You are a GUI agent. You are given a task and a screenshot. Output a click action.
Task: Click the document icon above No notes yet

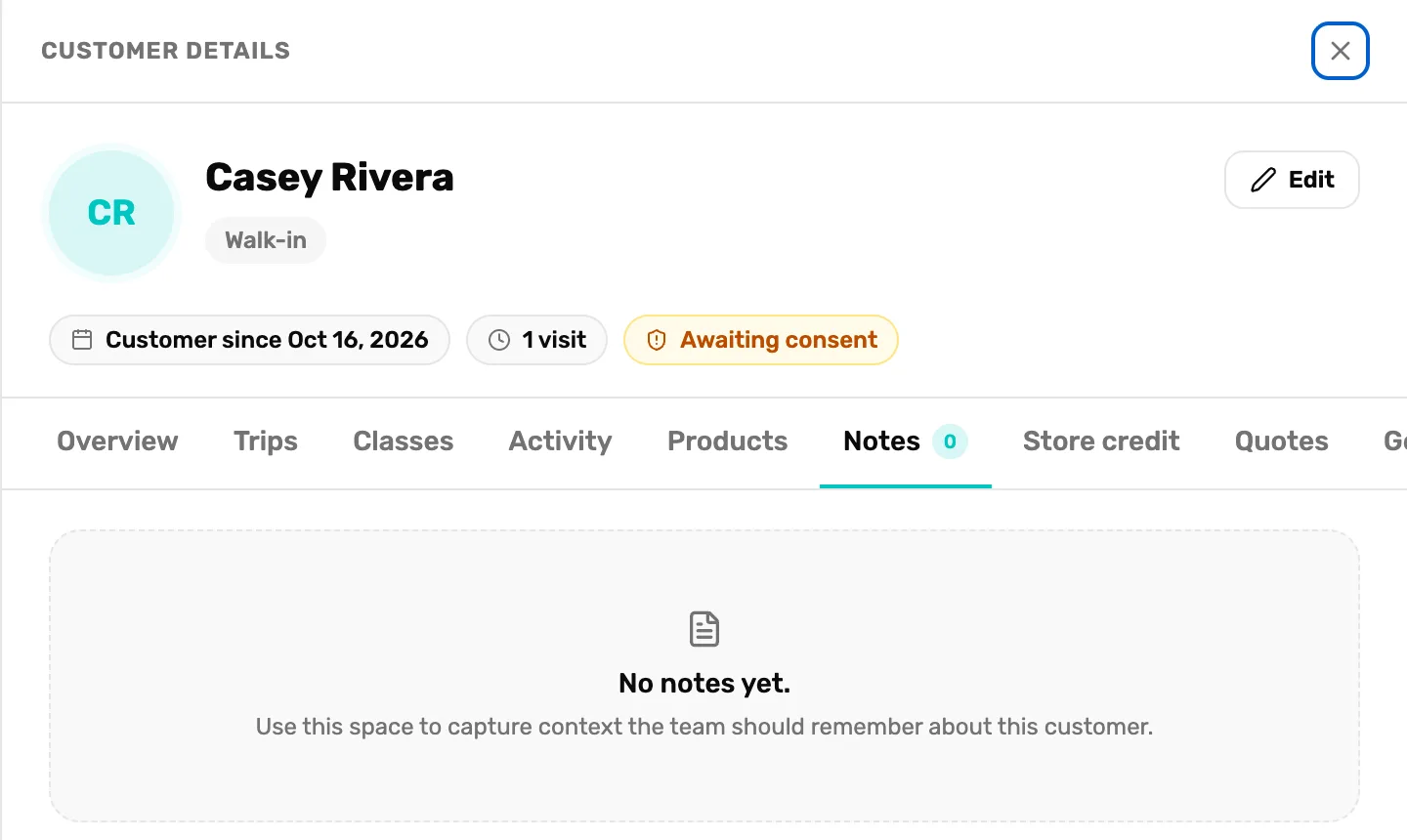(x=704, y=629)
